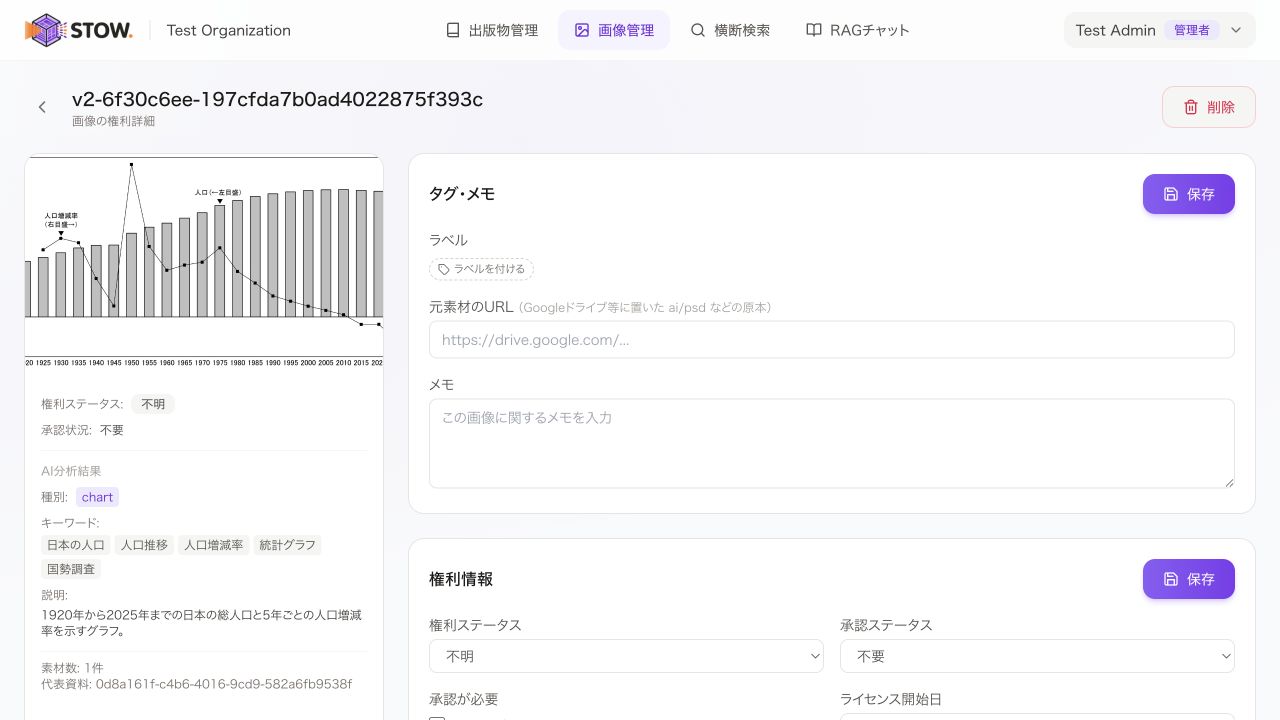
Task: Click the 不明 status badge in left panel
Action: [153, 404]
